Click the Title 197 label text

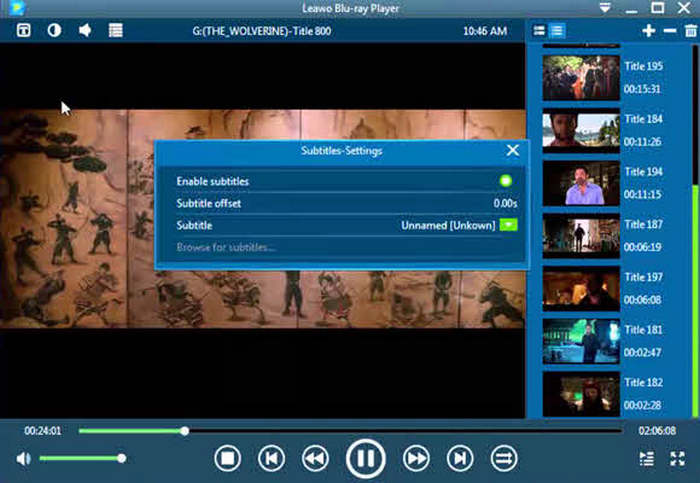(644, 277)
